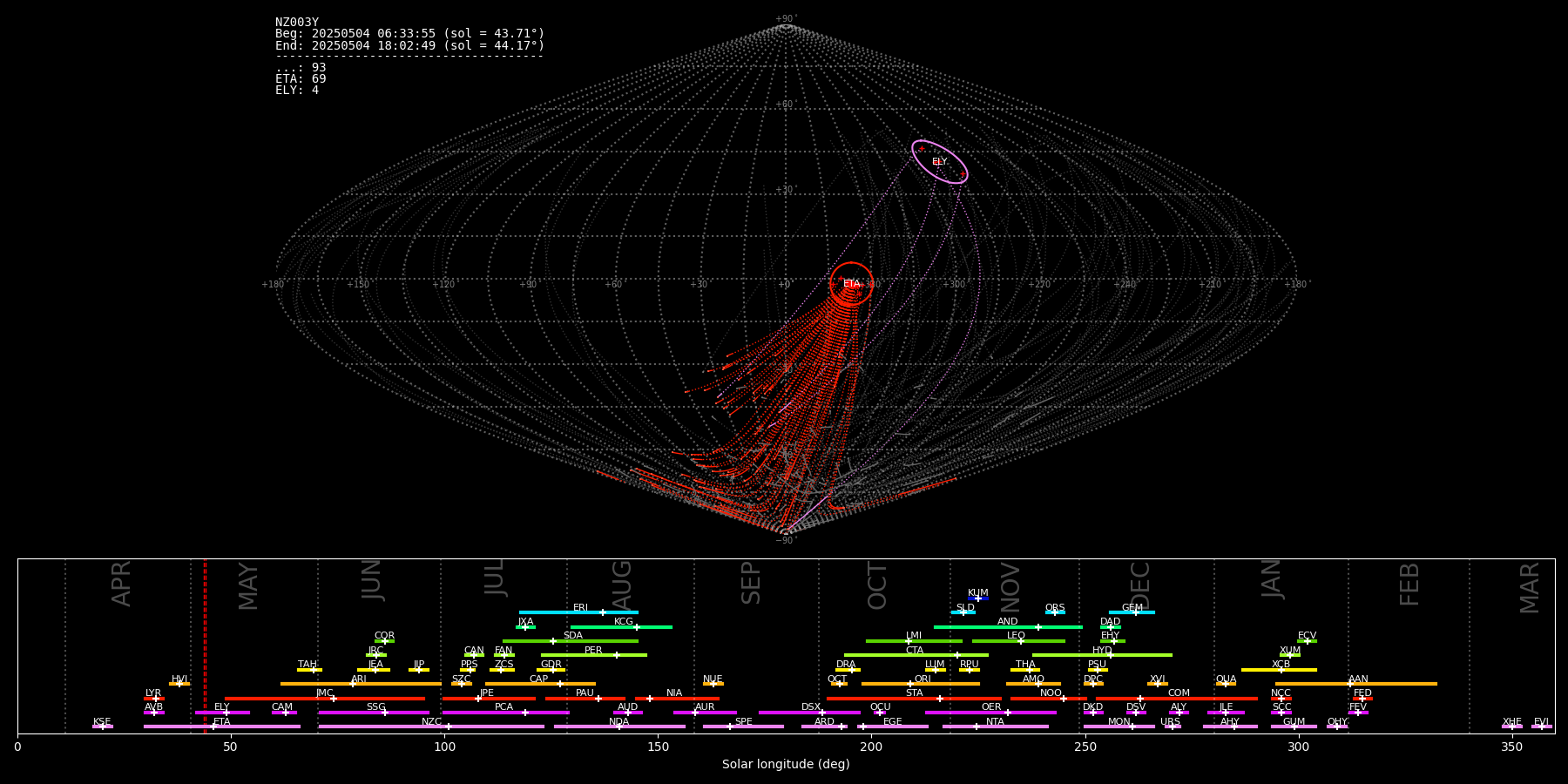Image resolution: width=1568 pixels, height=784 pixels.
Task: Select the LYR shower label in the timeline
Action: coord(153,693)
